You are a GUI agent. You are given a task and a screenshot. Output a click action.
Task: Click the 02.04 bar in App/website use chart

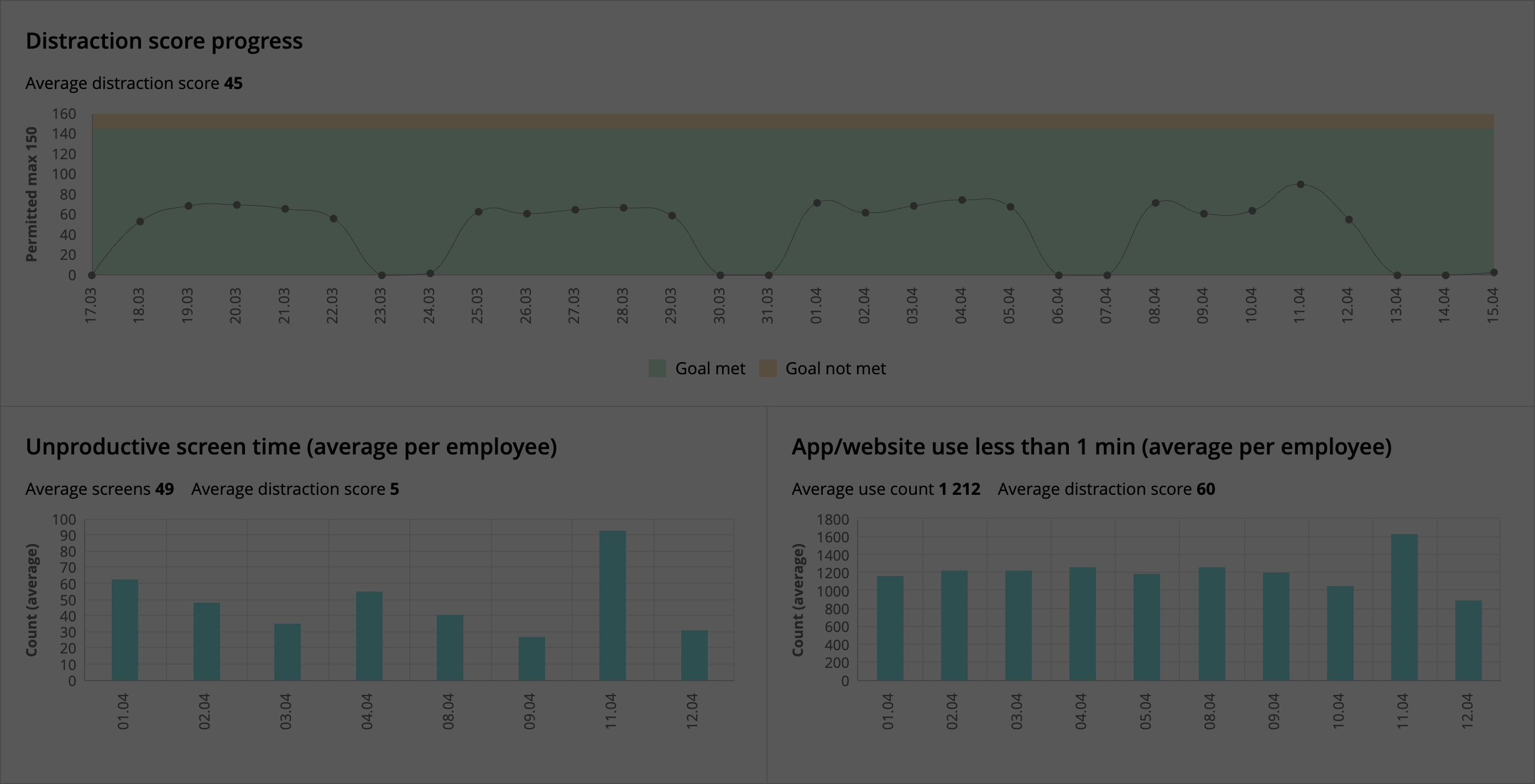point(954,625)
